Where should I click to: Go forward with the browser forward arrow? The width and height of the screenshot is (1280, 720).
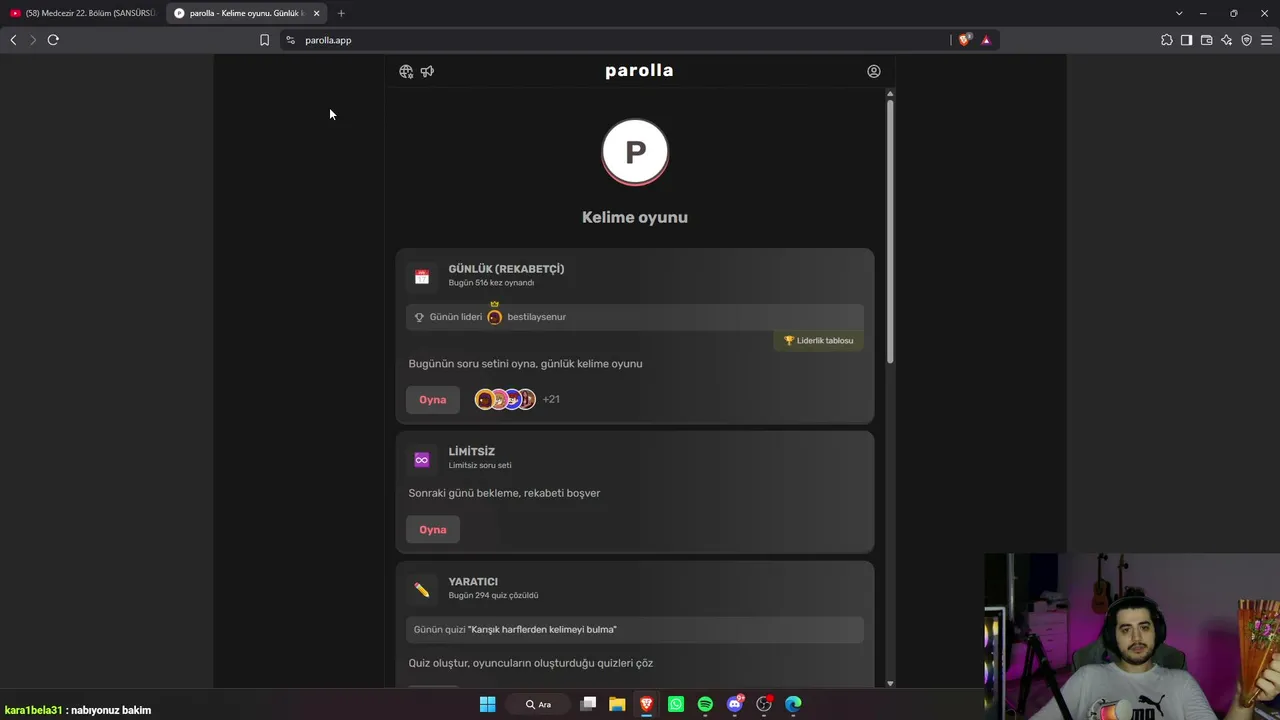point(32,40)
